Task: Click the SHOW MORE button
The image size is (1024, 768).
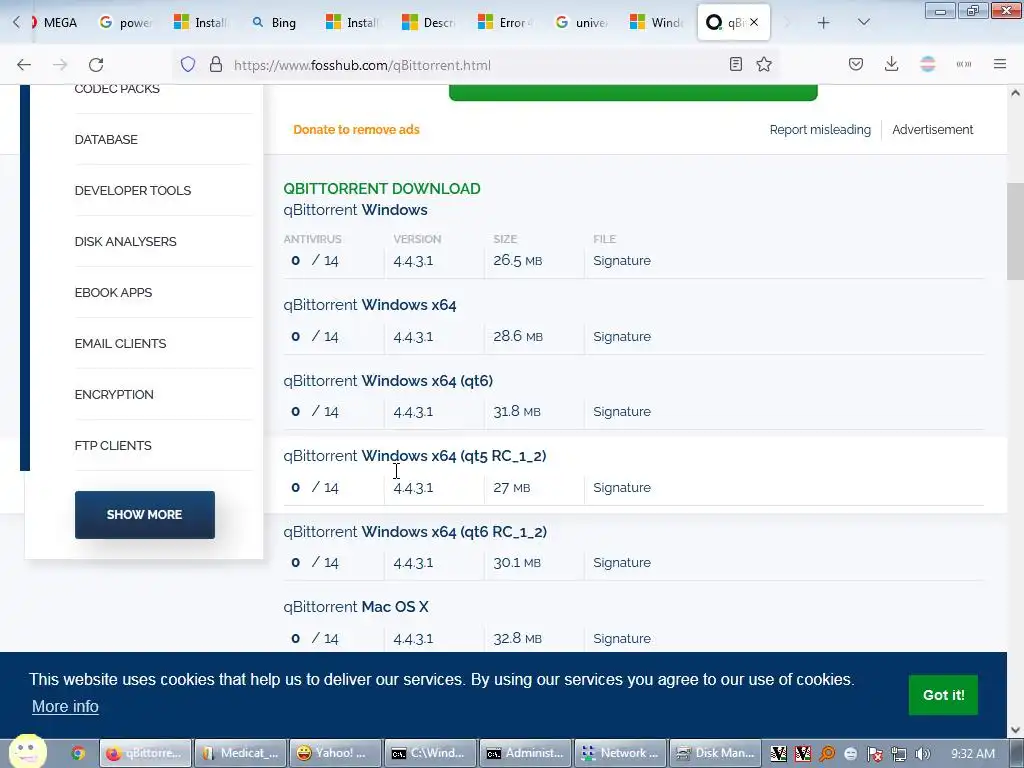Action: (144, 515)
